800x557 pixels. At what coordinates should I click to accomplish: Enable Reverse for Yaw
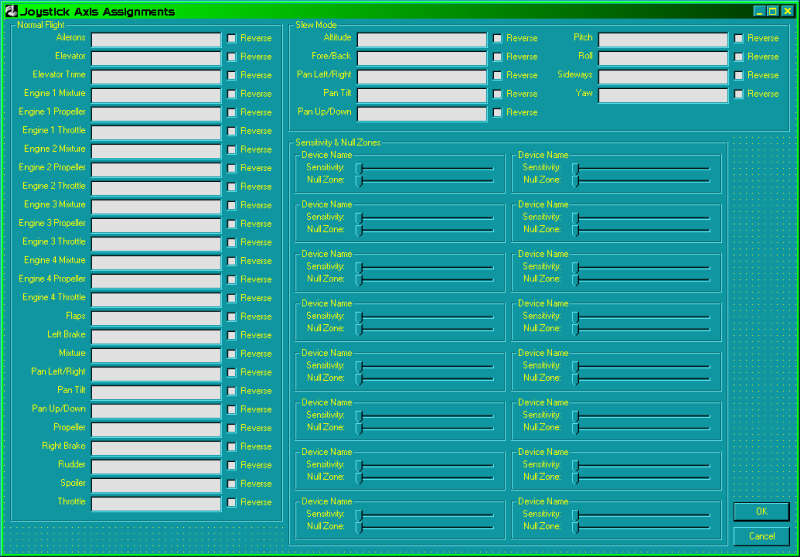point(739,94)
